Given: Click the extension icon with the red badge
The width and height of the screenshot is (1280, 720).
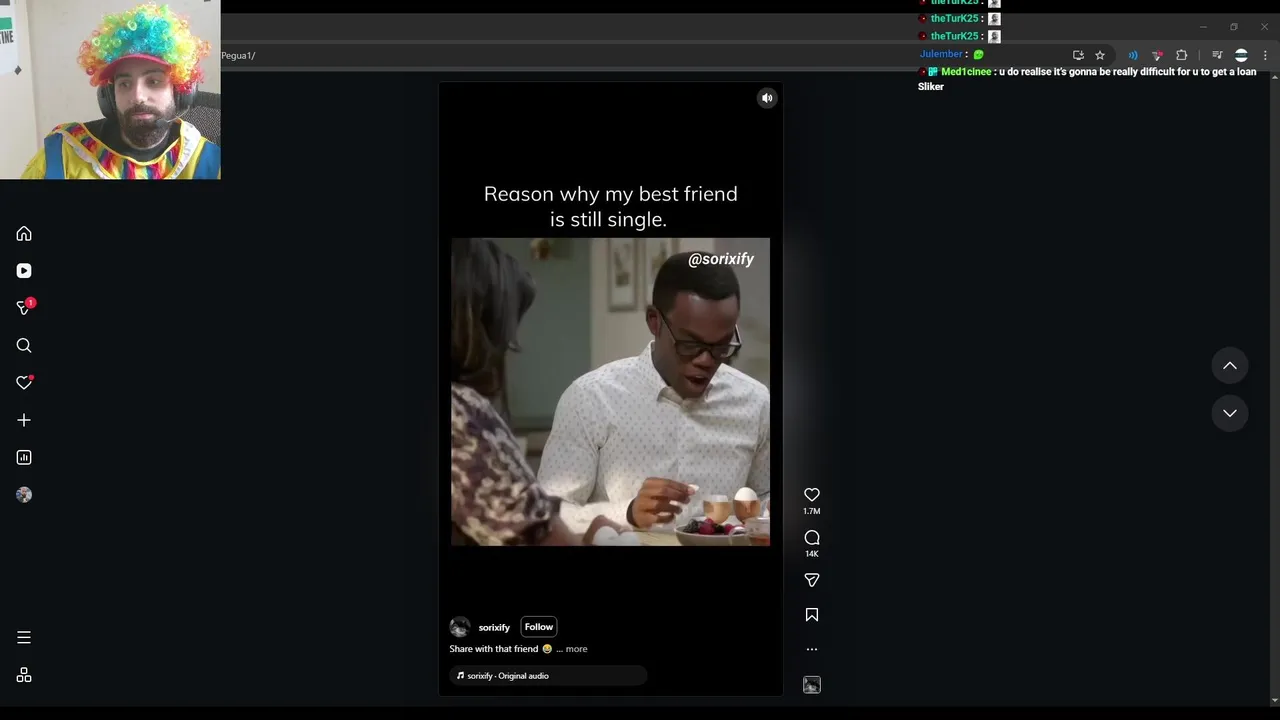Looking at the screenshot, I should (x=1157, y=55).
